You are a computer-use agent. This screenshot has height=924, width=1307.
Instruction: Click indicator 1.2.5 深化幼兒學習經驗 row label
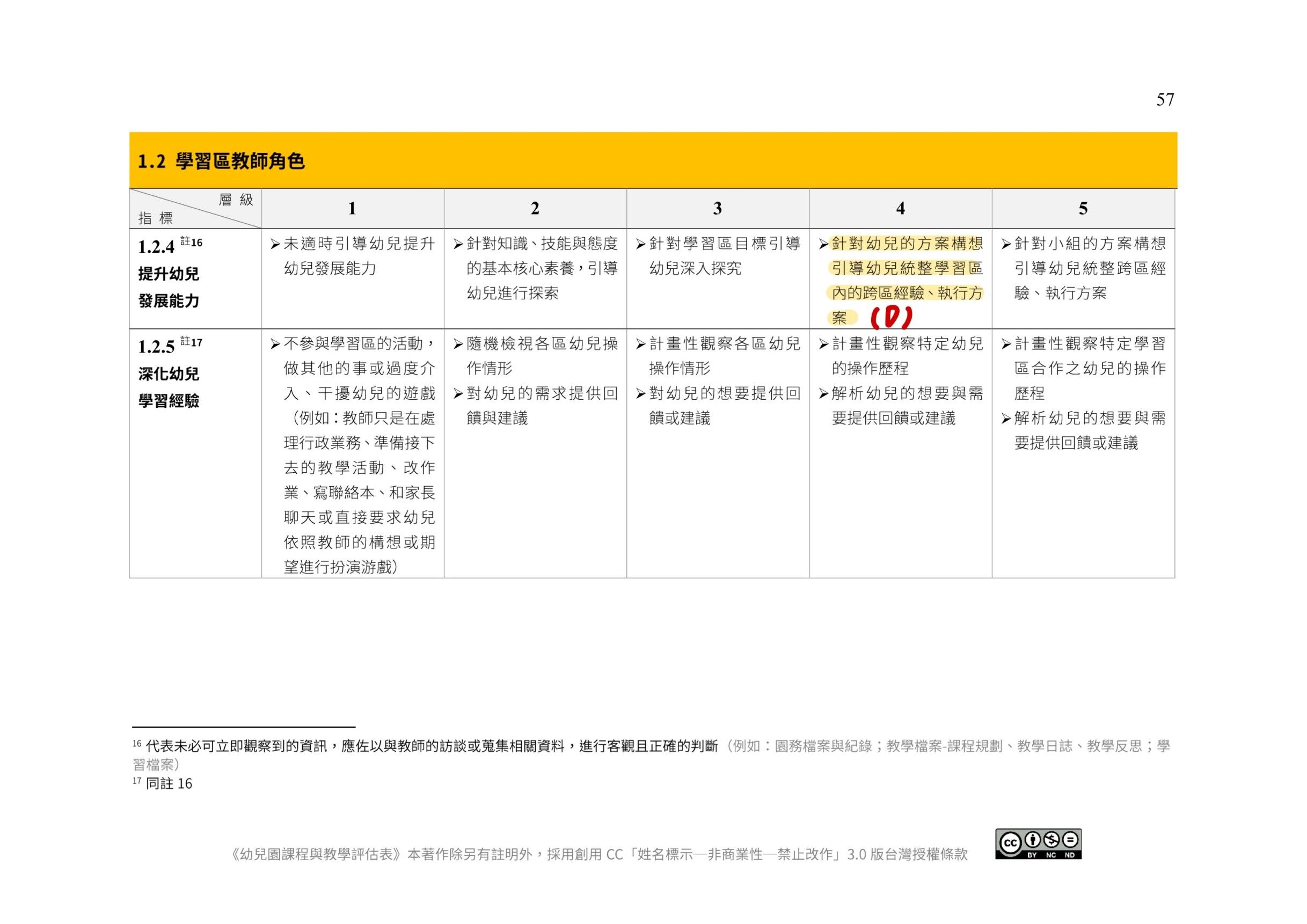169,375
